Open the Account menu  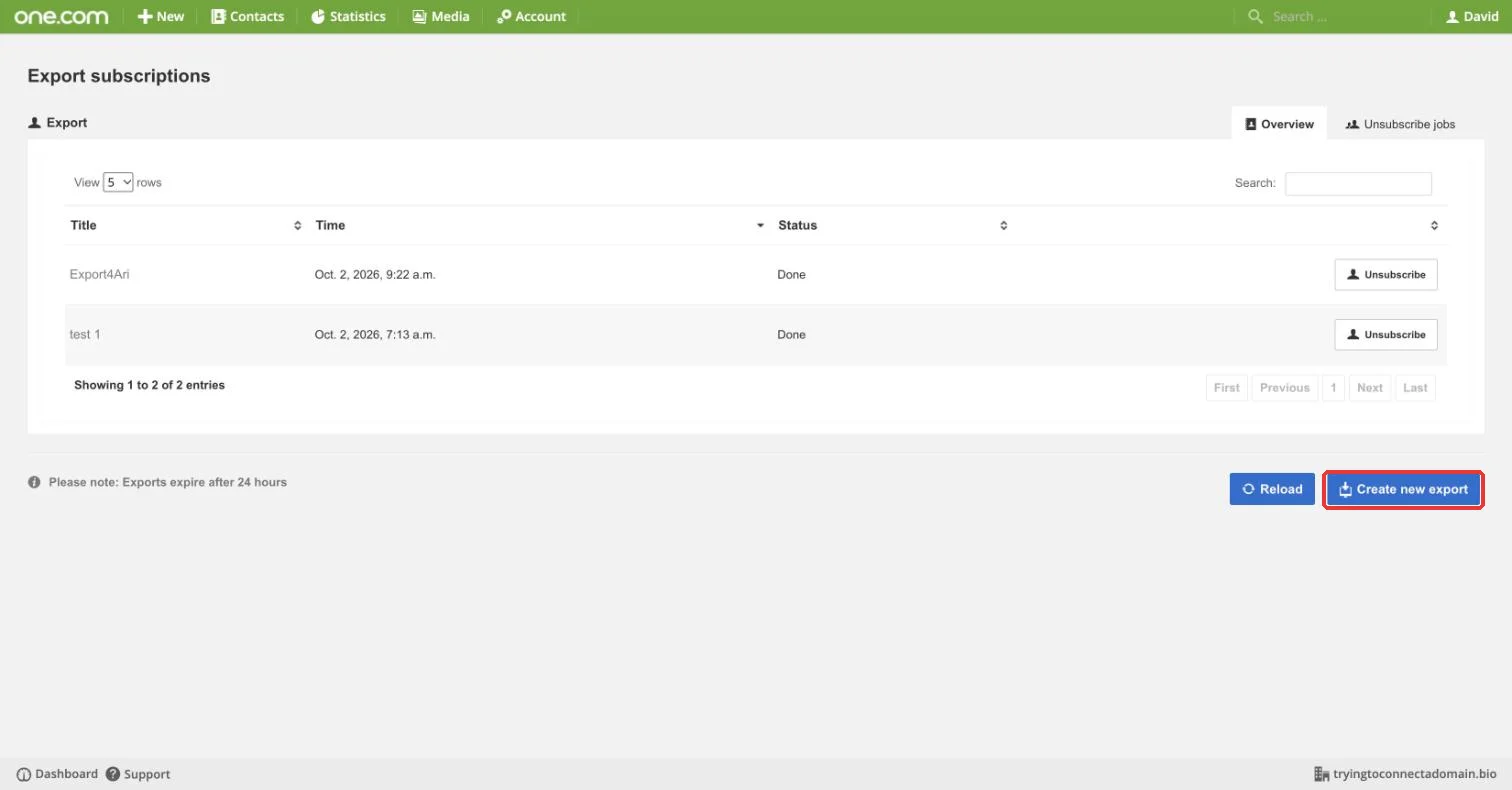point(531,16)
